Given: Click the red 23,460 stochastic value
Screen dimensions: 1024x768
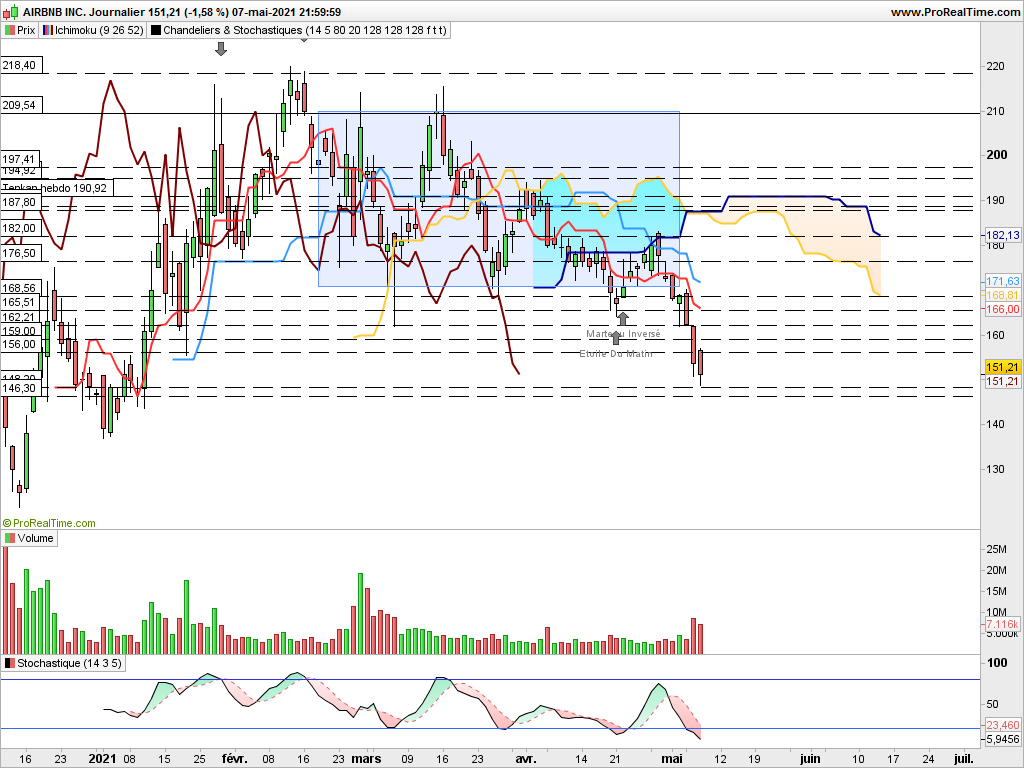Looking at the screenshot, I should pyautogui.click(x=1002, y=725).
